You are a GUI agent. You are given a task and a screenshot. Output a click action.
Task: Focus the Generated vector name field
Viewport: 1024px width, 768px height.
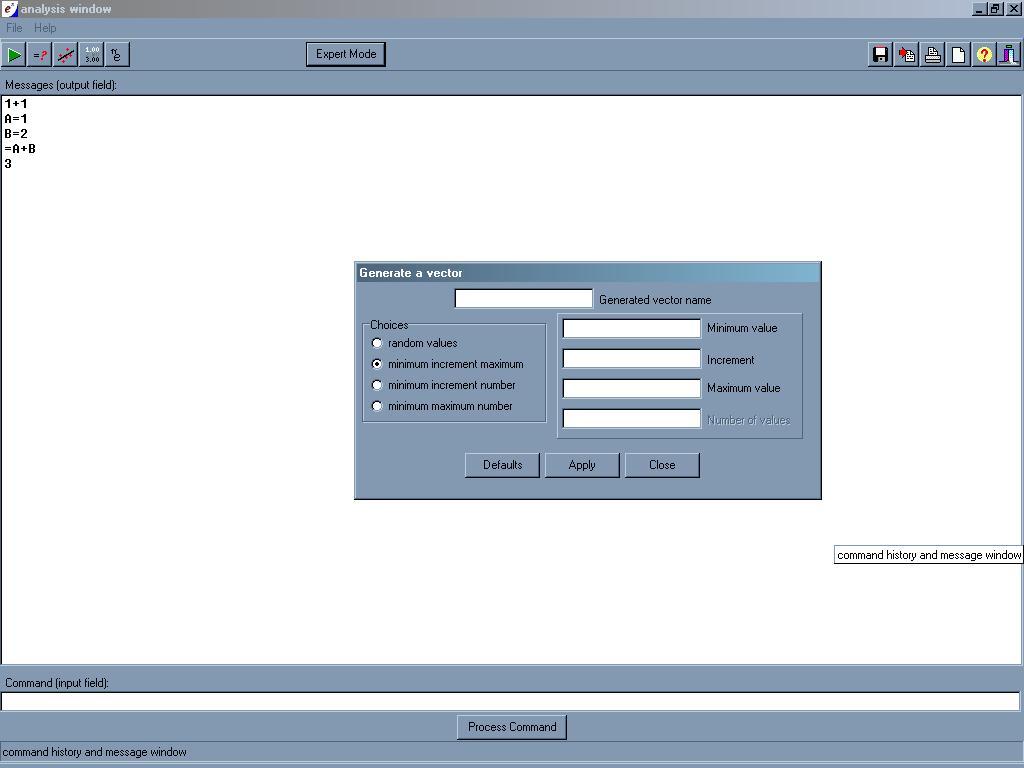pos(524,298)
